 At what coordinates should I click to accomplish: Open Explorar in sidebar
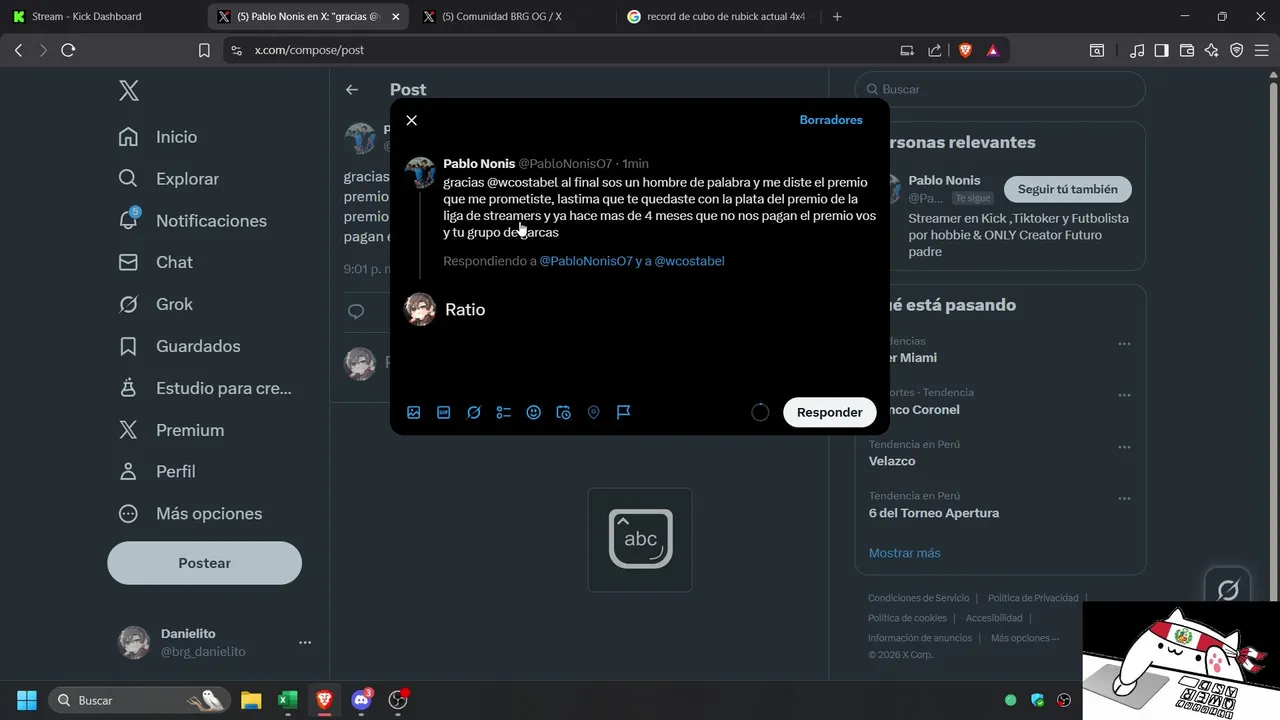pyautogui.click(x=169, y=179)
